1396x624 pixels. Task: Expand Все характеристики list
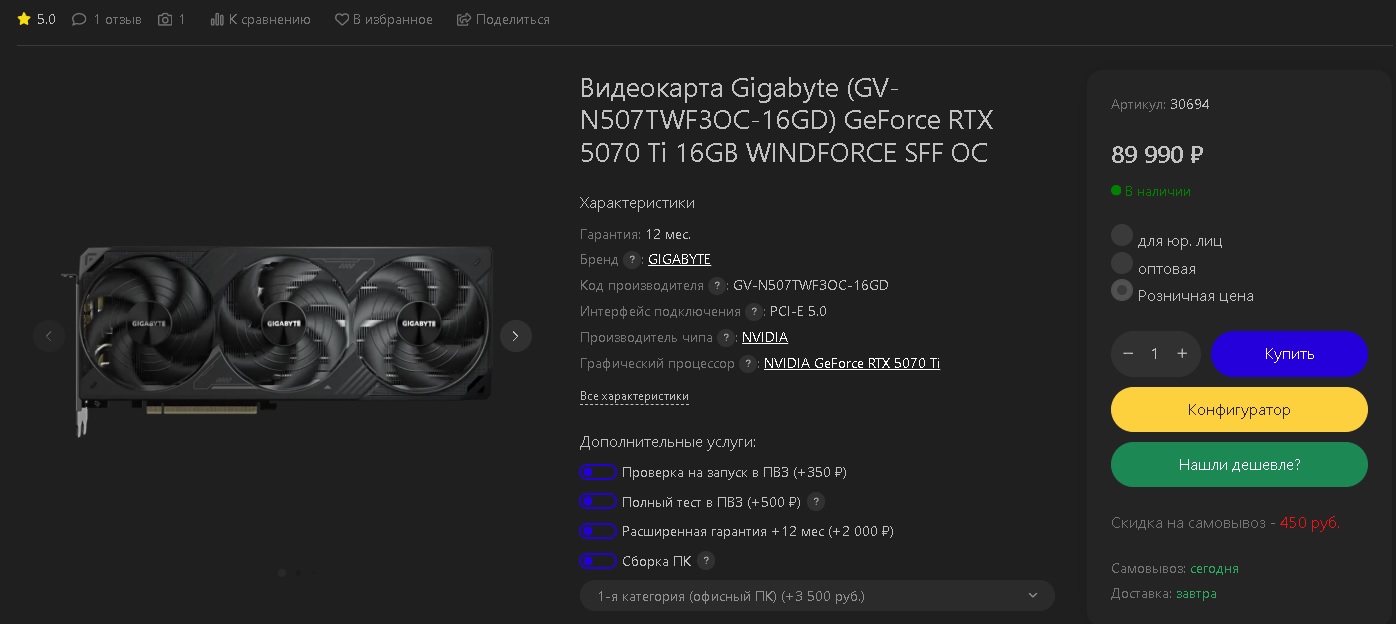[634, 396]
